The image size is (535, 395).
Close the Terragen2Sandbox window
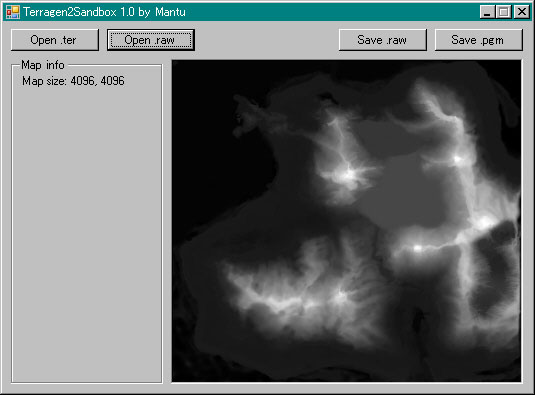(x=522, y=12)
